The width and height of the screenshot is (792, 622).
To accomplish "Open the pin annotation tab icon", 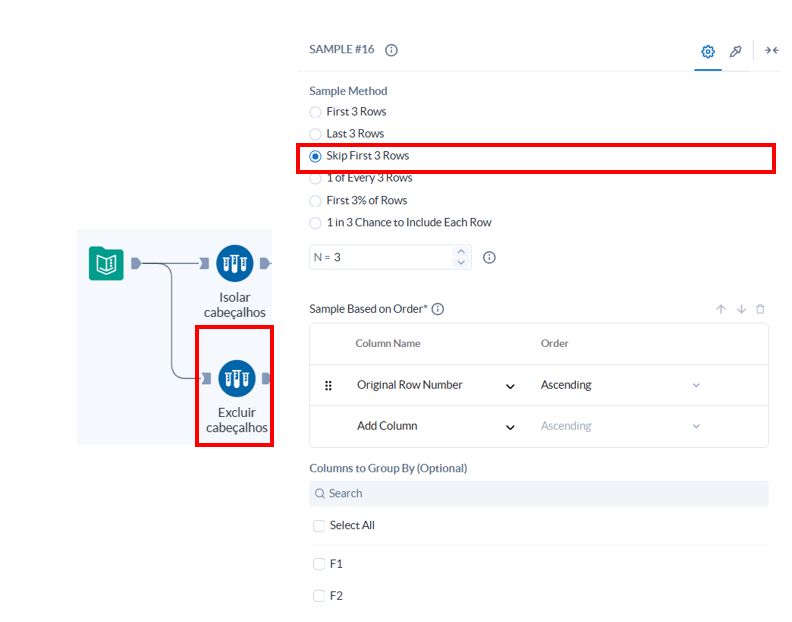I will (735, 51).
